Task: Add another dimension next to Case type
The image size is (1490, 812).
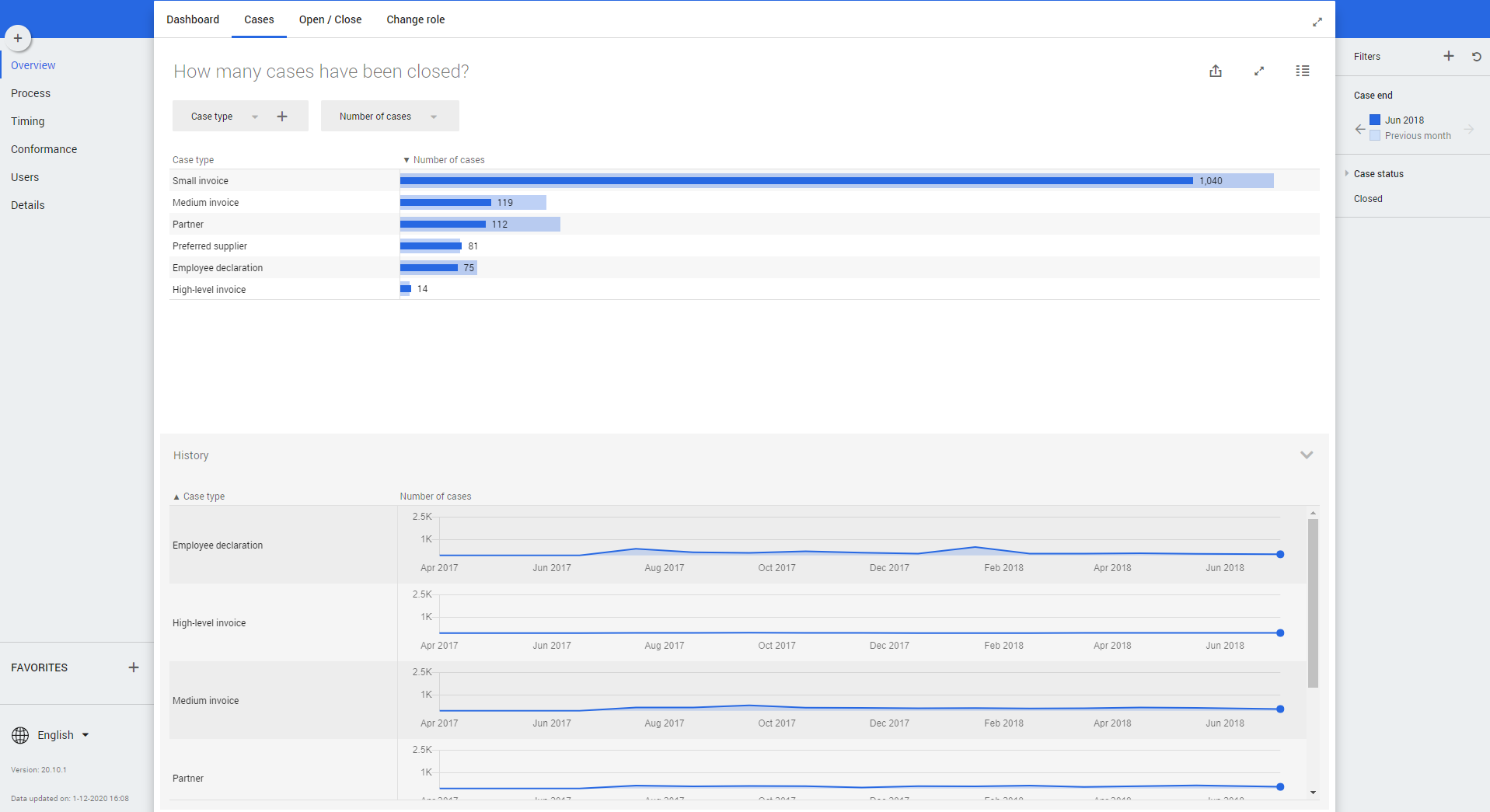Action: (282, 117)
